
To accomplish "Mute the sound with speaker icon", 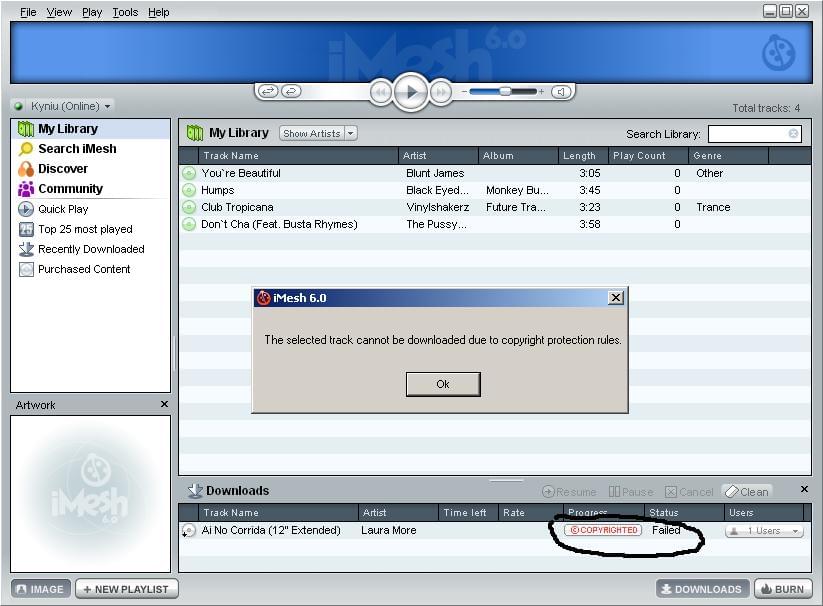I will pyautogui.click(x=561, y=92).
